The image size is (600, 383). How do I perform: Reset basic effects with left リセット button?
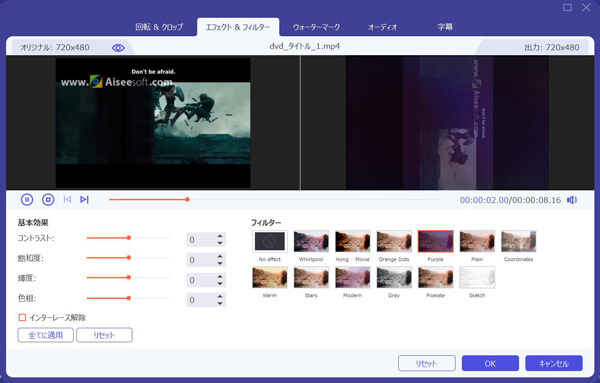click(104, 335)
